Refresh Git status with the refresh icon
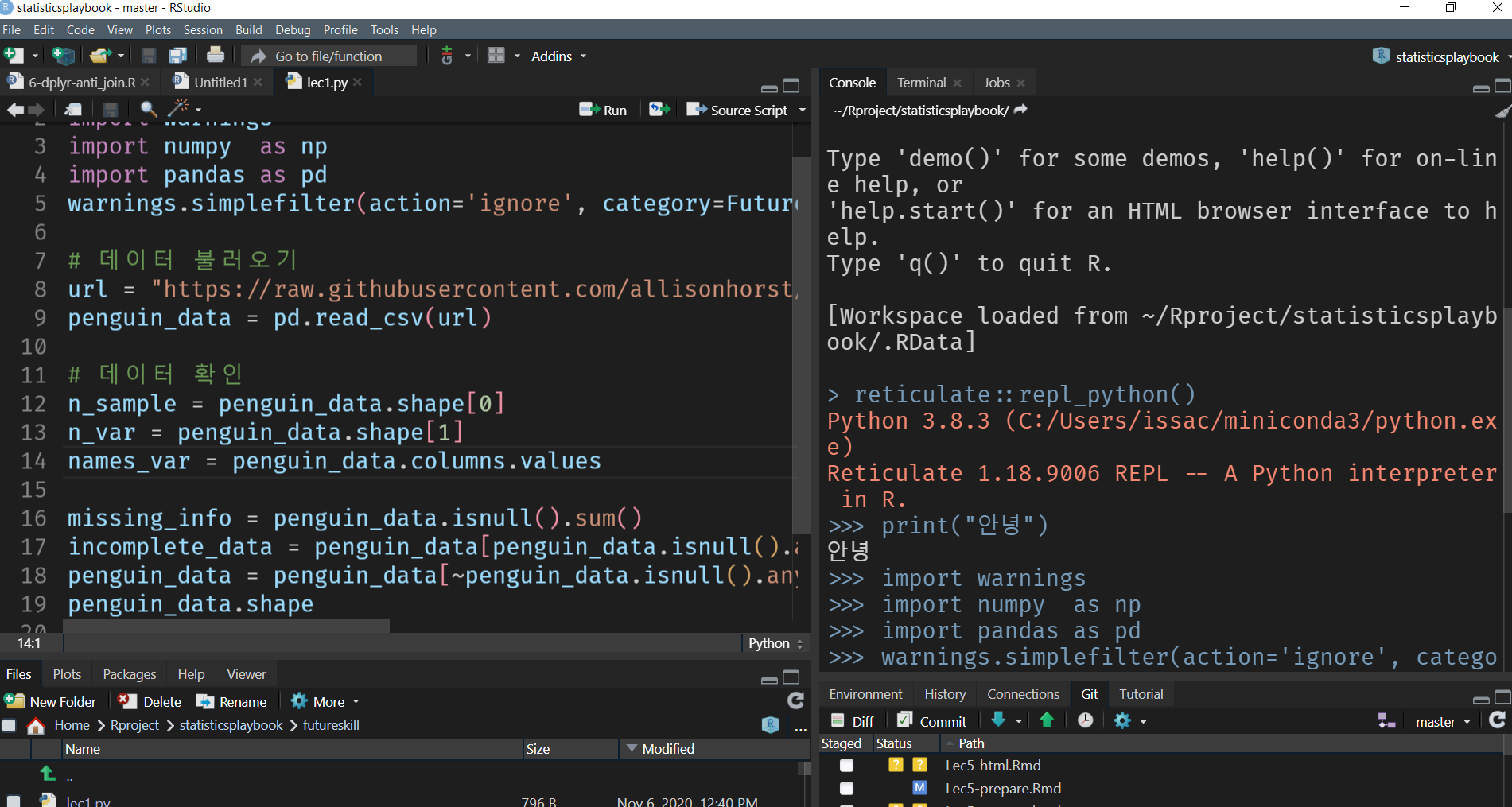Viewport: 1512px width, 807px height. pyautogui.click(x=1497, y=720)
